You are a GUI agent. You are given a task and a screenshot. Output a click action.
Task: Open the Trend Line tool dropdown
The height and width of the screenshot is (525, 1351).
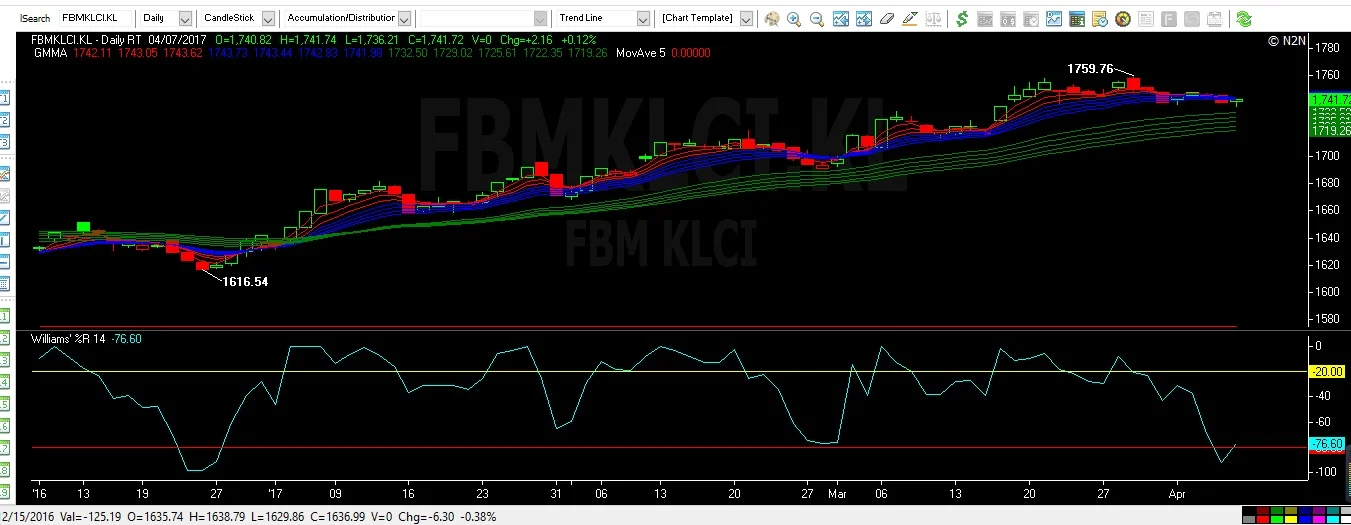642,18
